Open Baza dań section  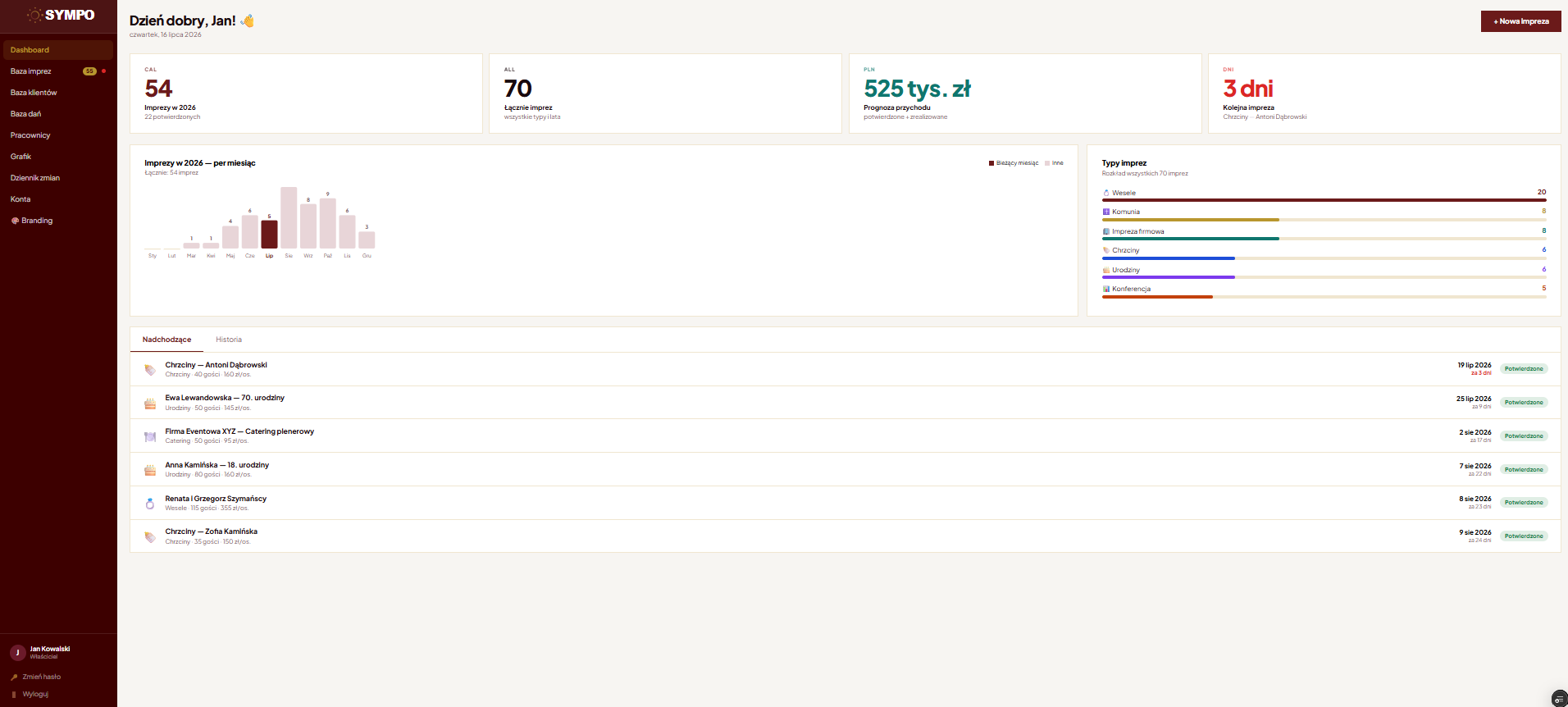(58, 114)
